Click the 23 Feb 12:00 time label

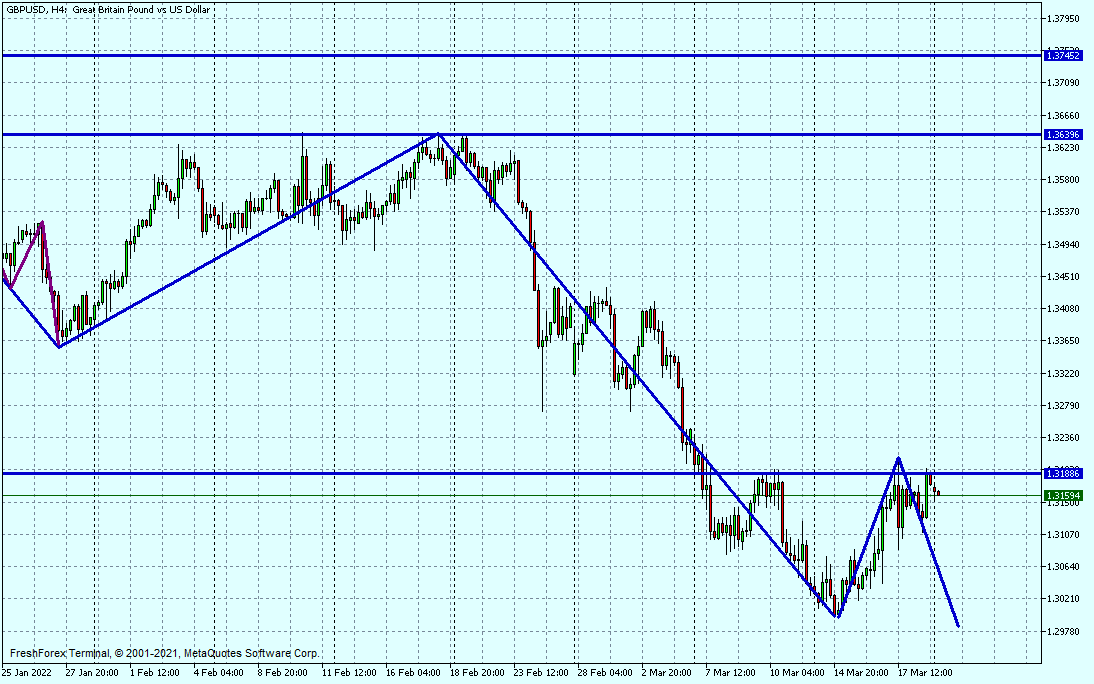click(541, 673)
